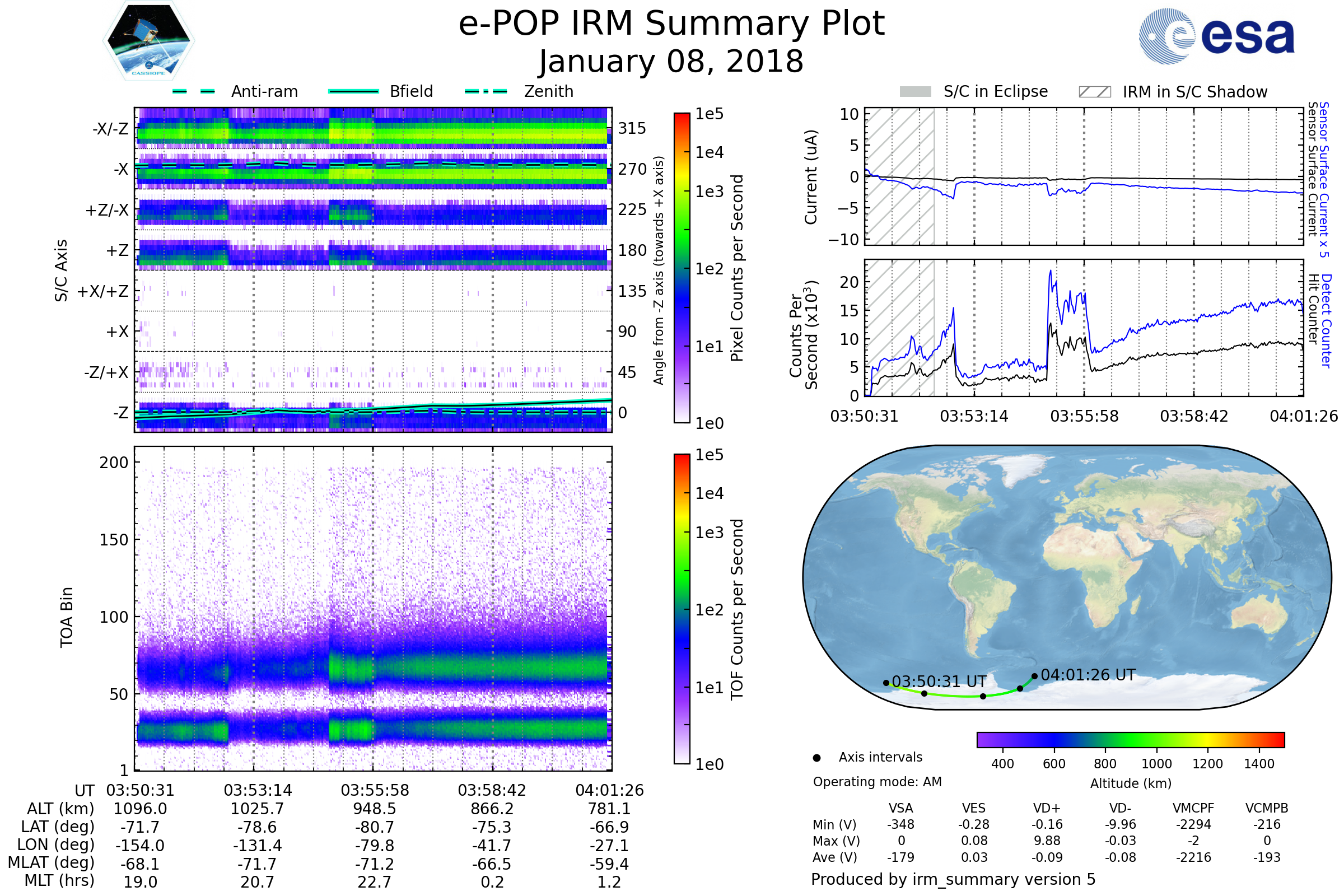Click the Operating mode: AM text
Viewport: 1344px width, 896px height.
877,782
